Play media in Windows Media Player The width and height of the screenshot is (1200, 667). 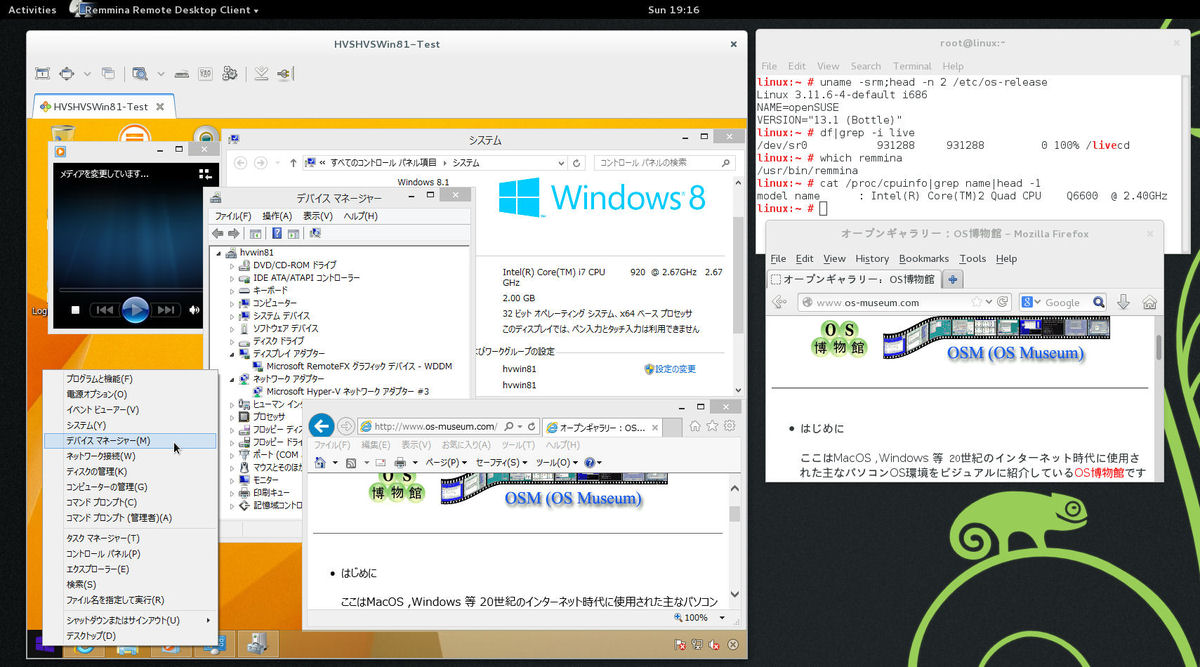(x=135, y=310)
